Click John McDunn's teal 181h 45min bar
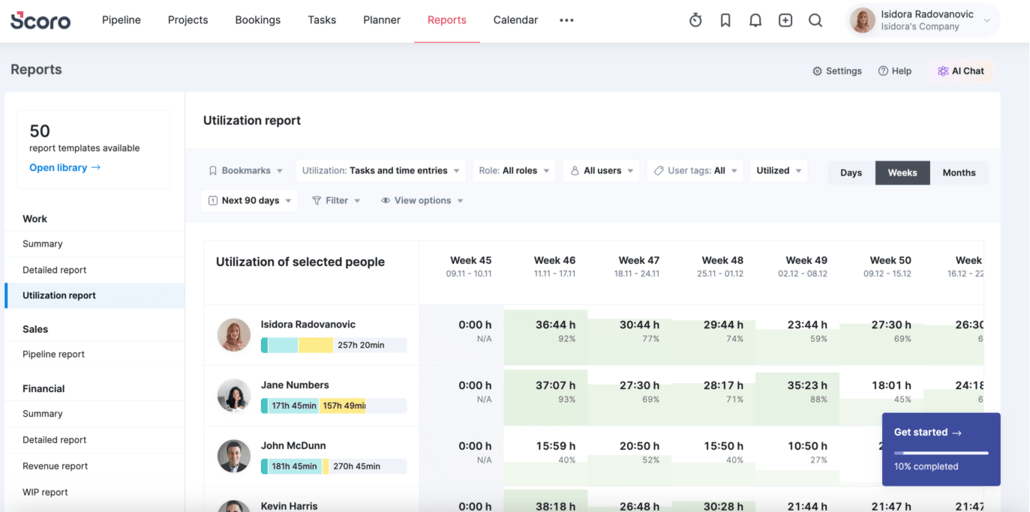 pyautogui.click(x=294, y=466)
